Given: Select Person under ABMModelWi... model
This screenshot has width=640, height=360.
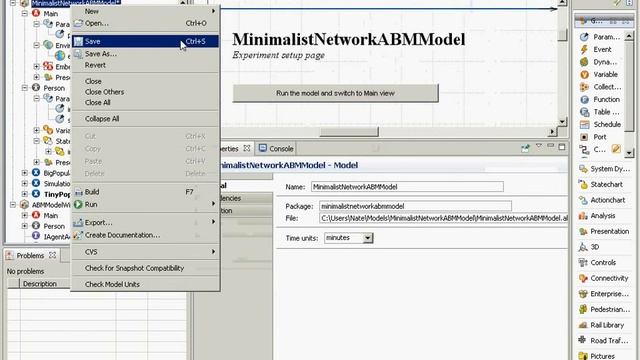Looking at the screenshot, I should pos(49,226).
